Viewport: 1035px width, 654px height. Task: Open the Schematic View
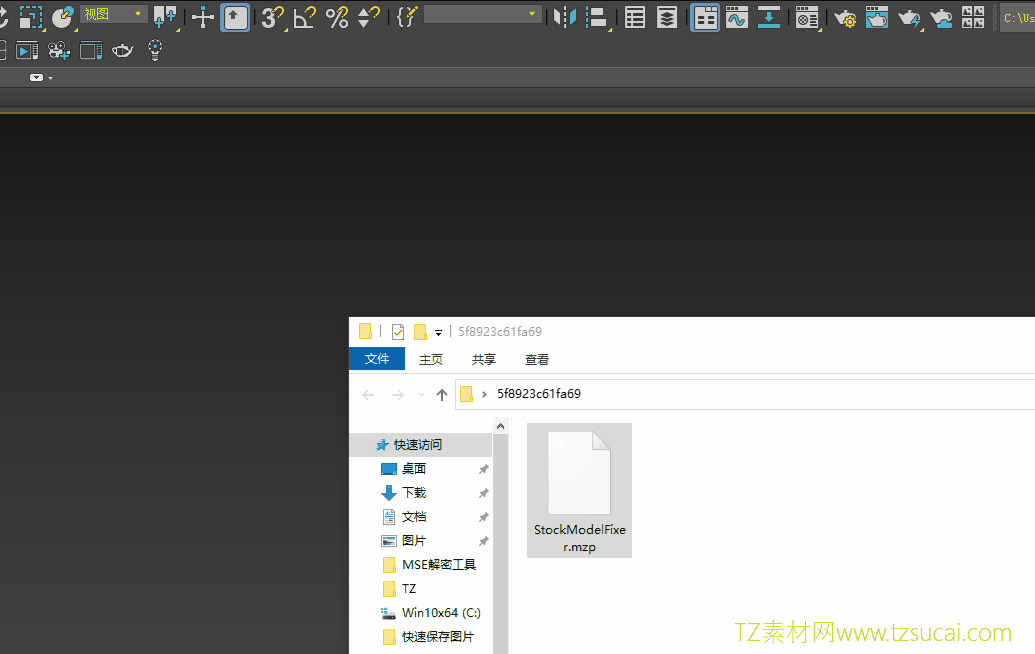click(x=769, y=17)
